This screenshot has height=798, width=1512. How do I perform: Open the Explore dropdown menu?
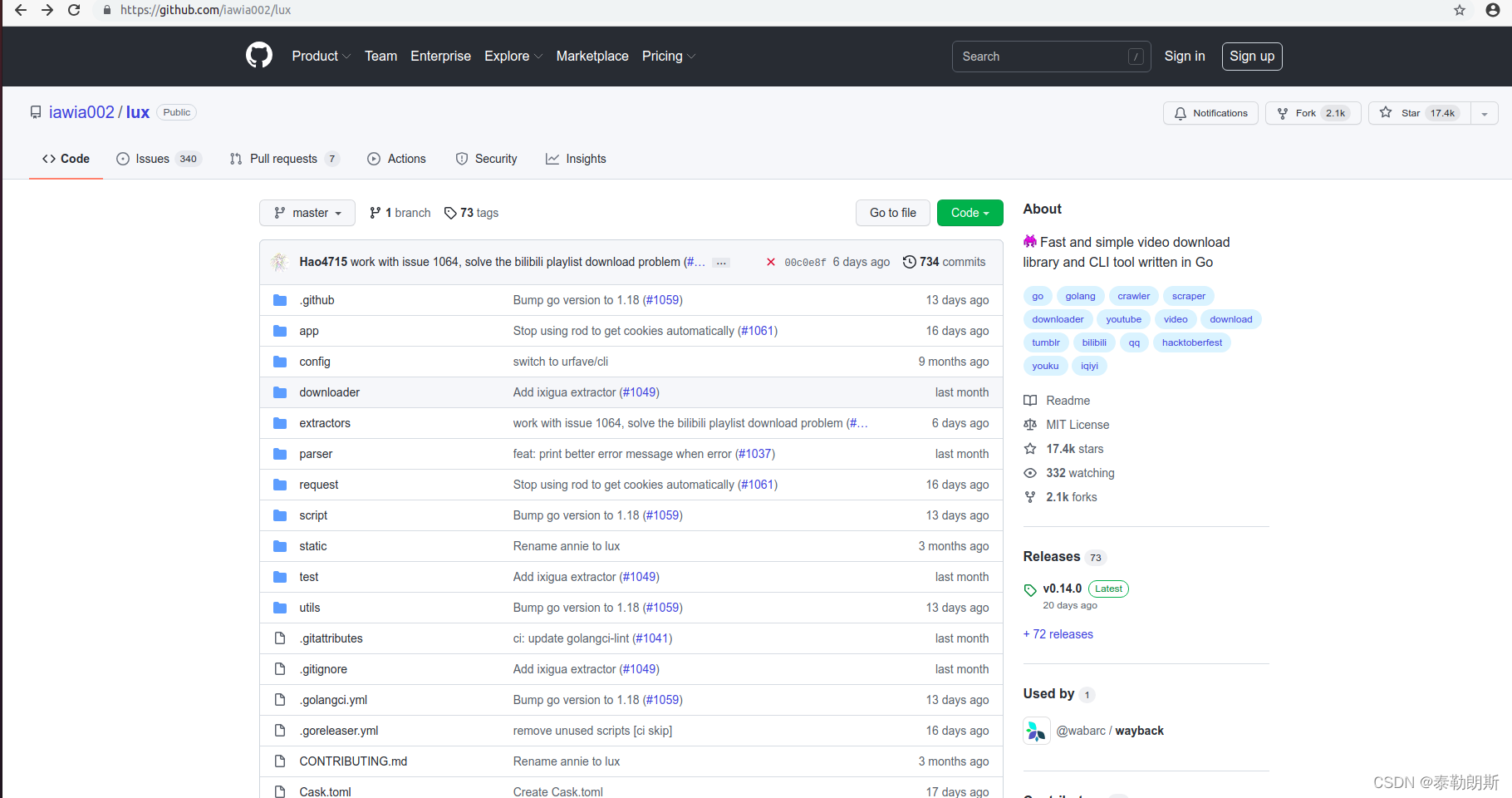(513, 56)
